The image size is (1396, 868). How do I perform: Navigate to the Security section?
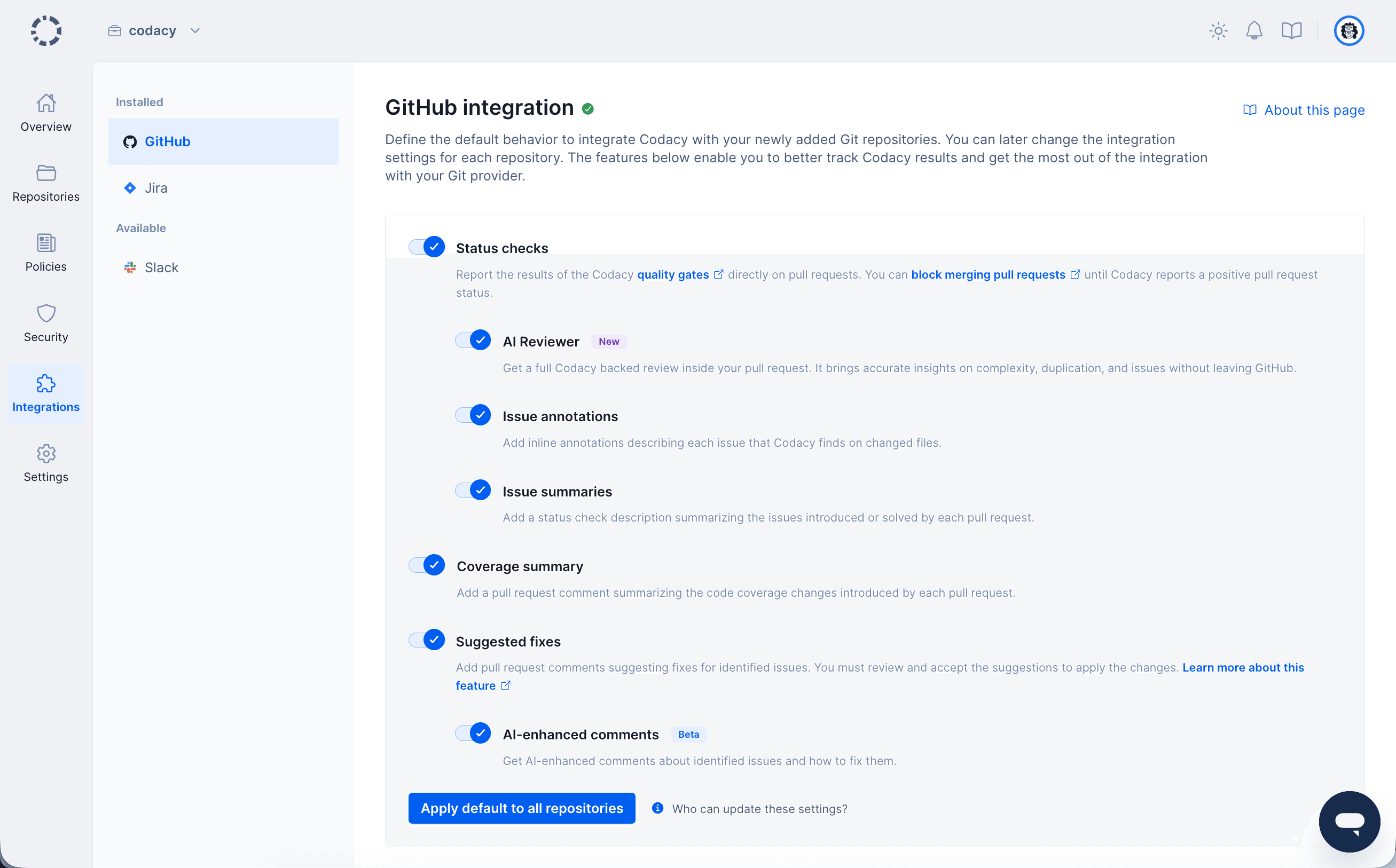click(46, 322)
